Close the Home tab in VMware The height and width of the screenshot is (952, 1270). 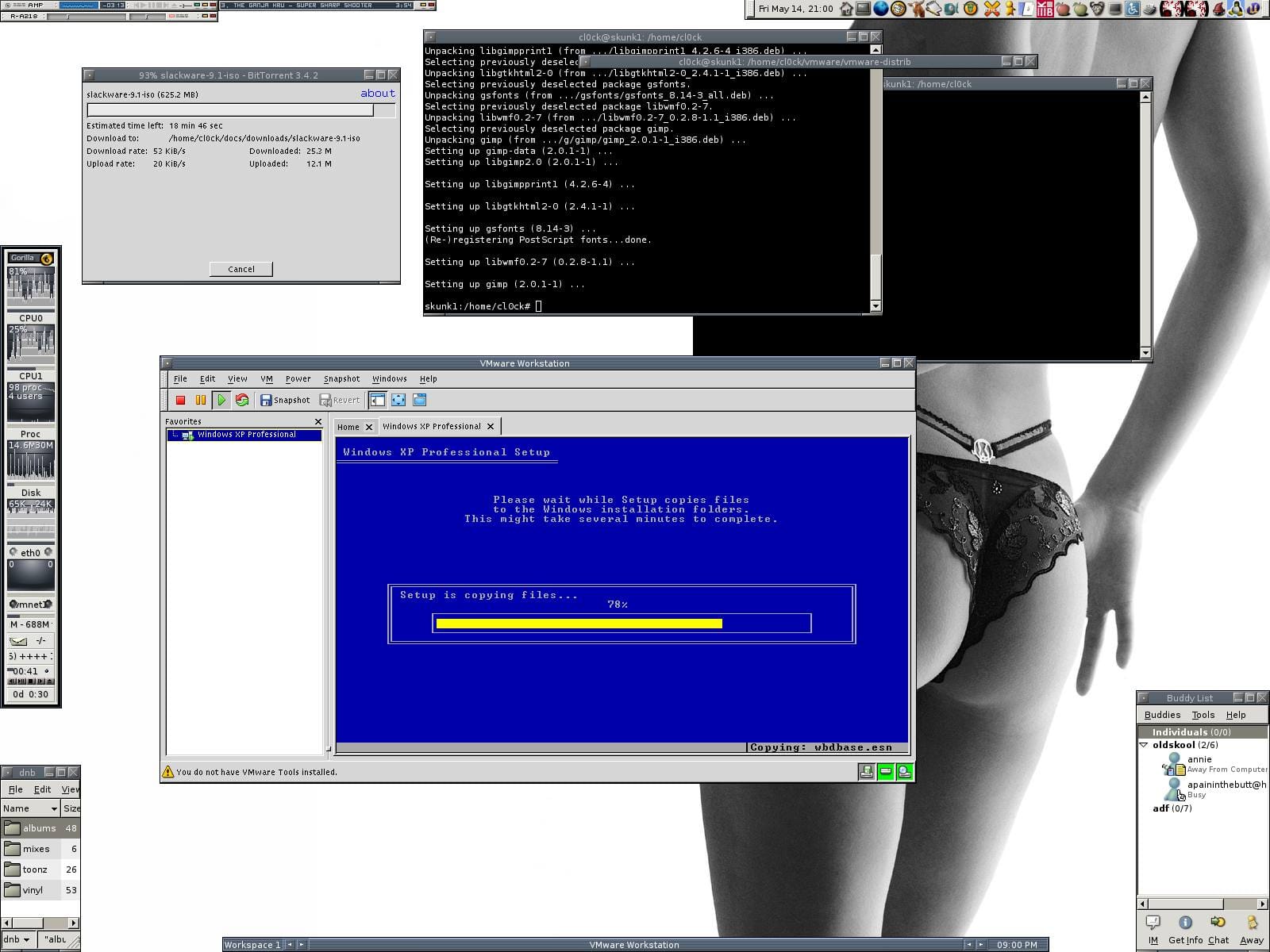click(368, 427)
